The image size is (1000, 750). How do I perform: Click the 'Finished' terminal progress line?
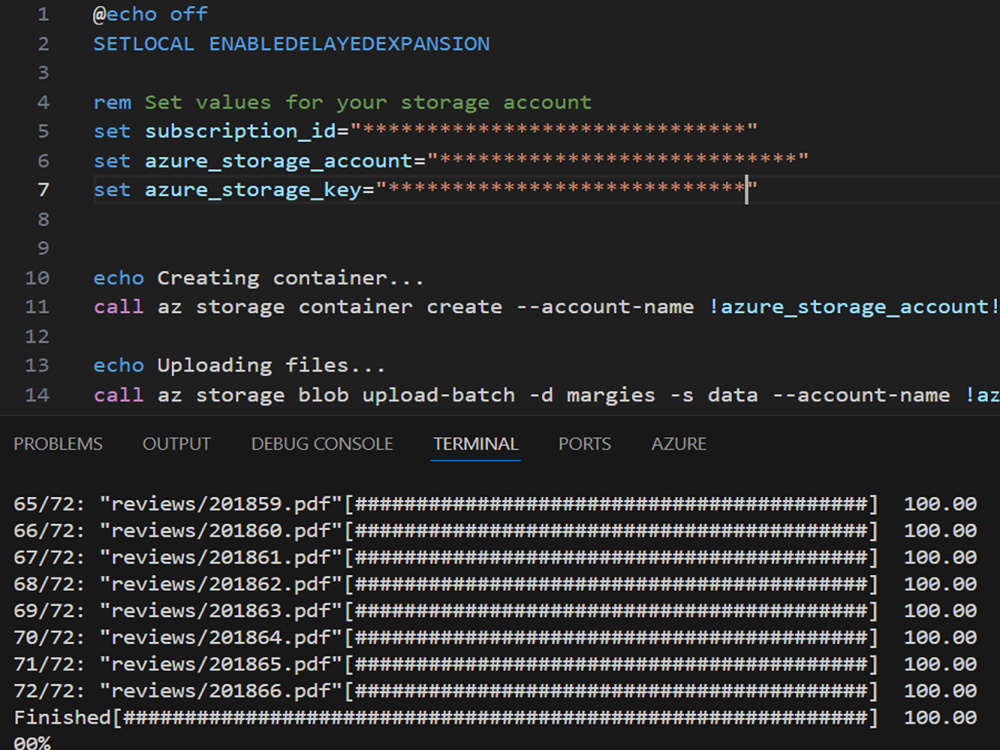point(495,718)
